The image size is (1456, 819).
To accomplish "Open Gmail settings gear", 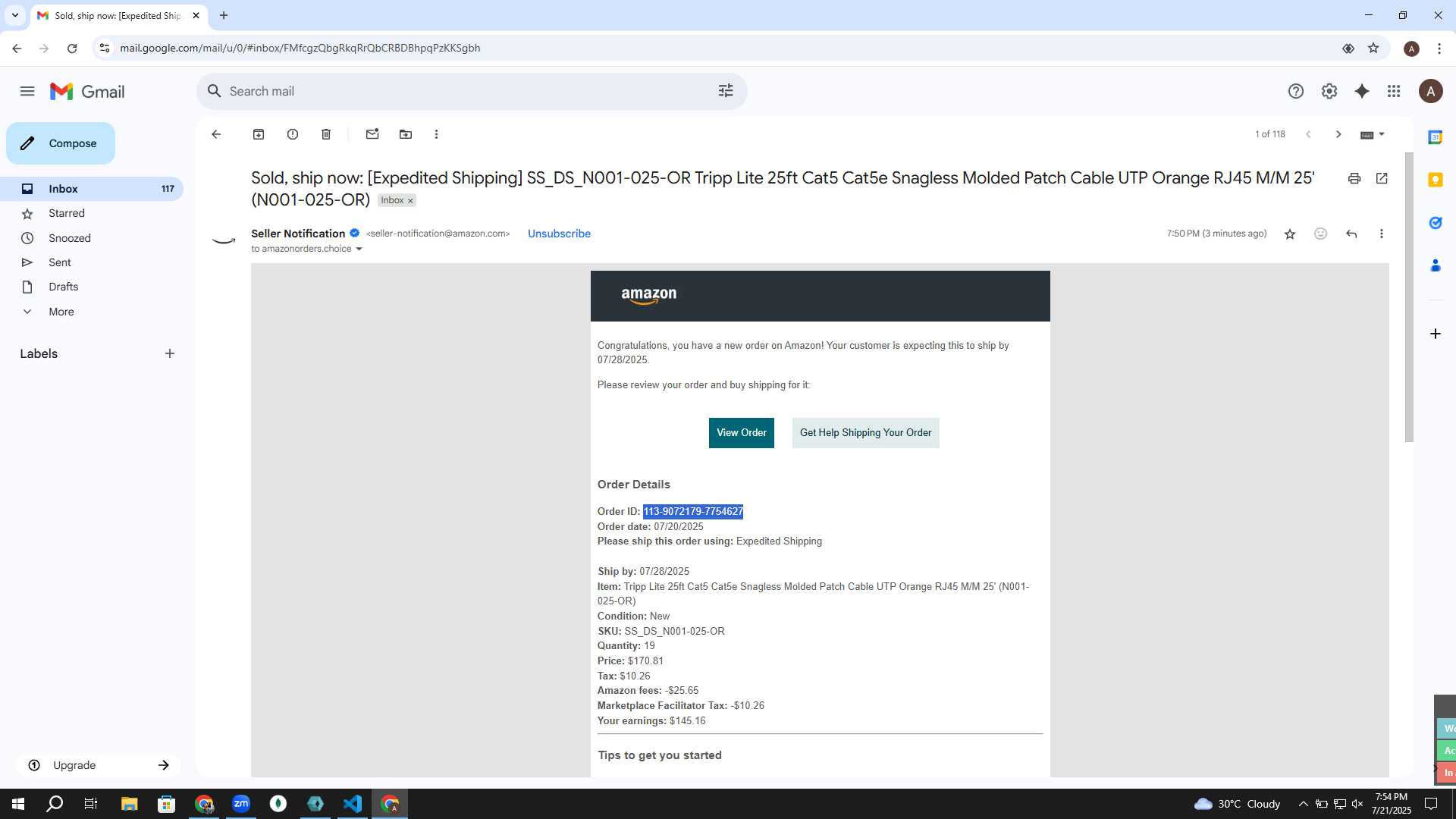I will (x=1329, y=92).
